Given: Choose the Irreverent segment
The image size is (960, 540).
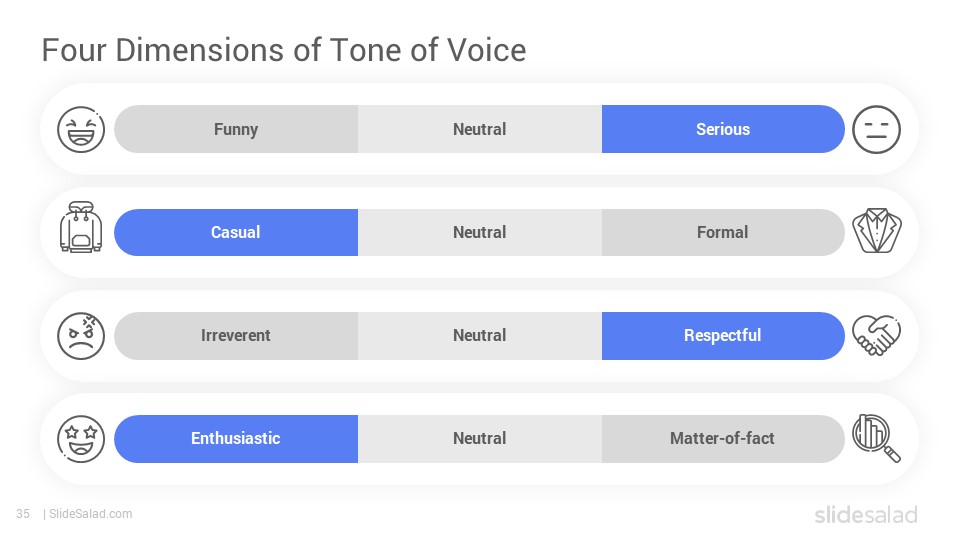Looking at the screenshot, I should pyautogui.click(x=236, y=336).
